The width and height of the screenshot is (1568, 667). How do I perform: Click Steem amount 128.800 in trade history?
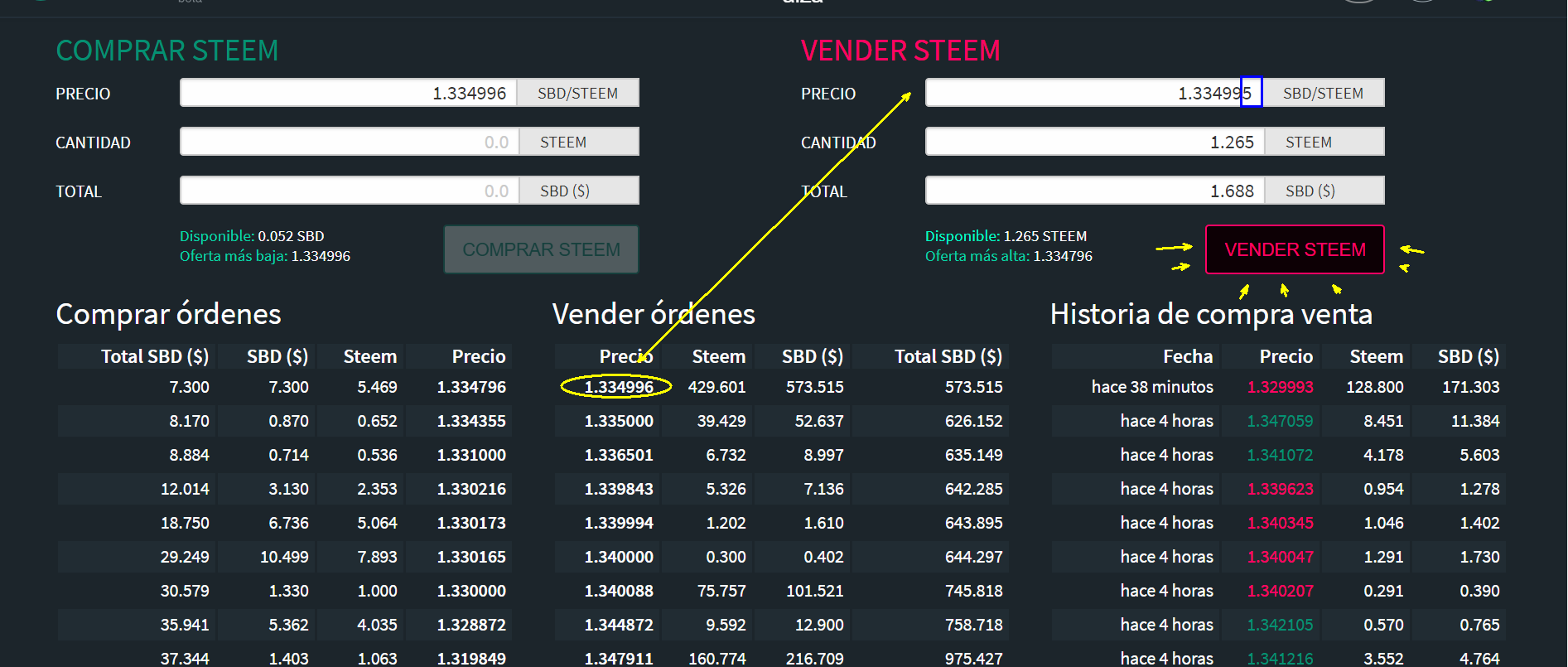pos(1375,387)
